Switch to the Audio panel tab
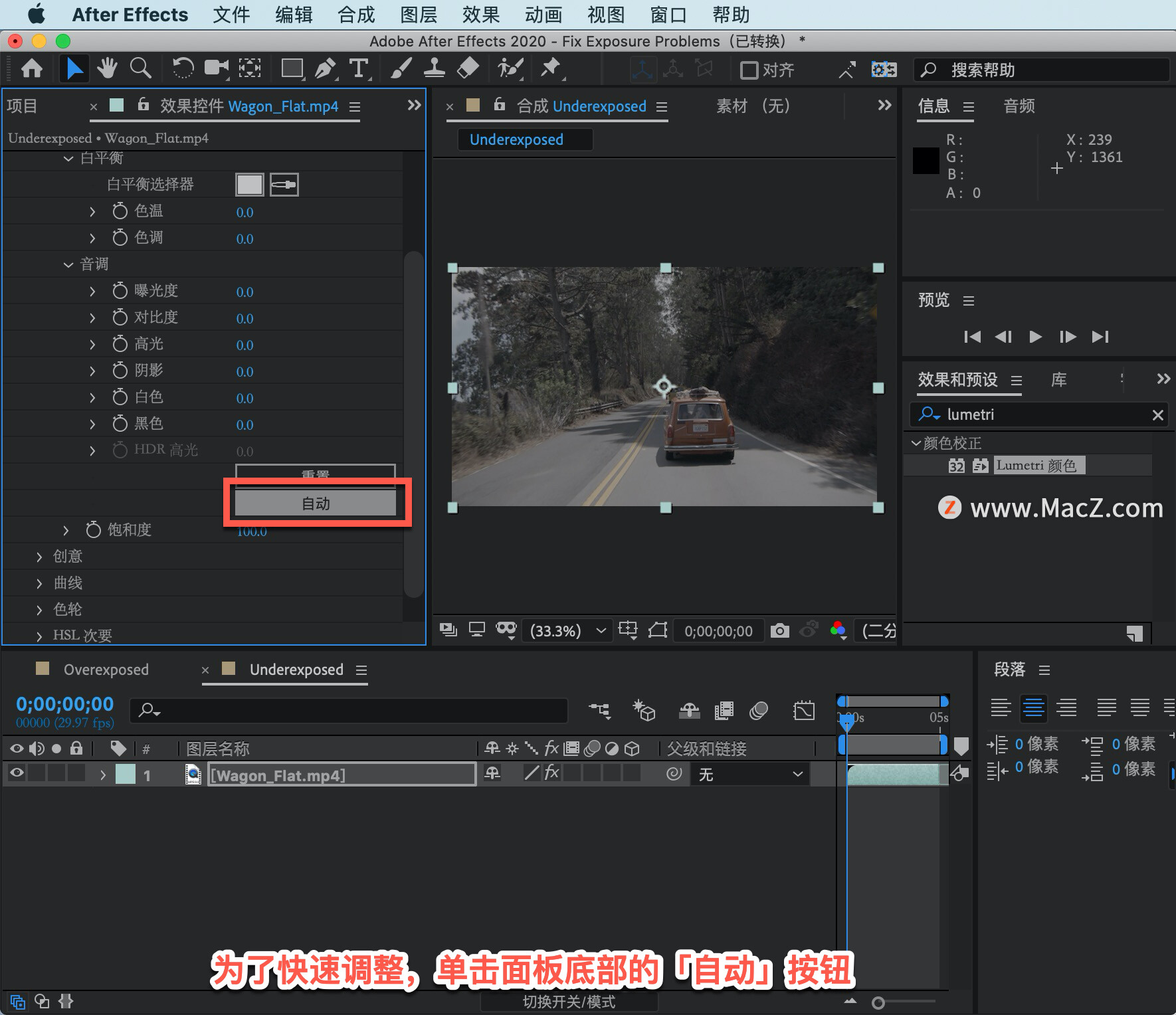The image size is (1176, 1015). (x=1019, y=106)
